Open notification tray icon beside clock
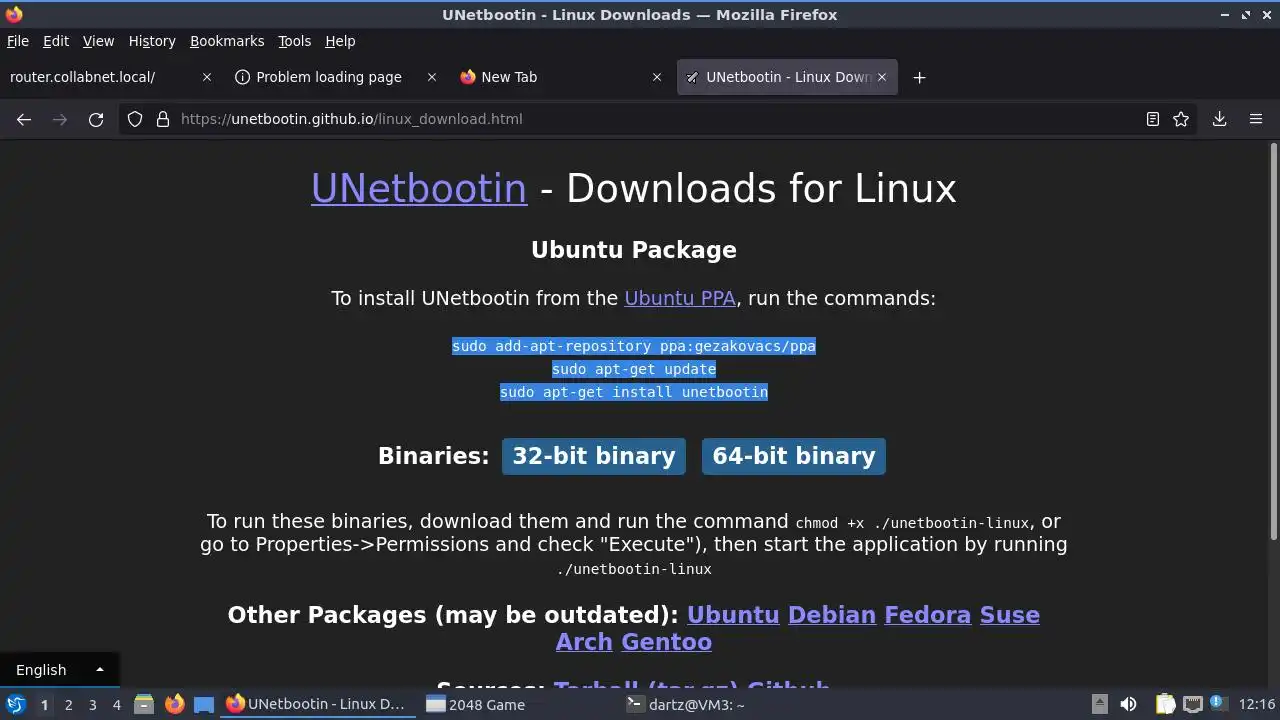 click(x=1218, y=703)
